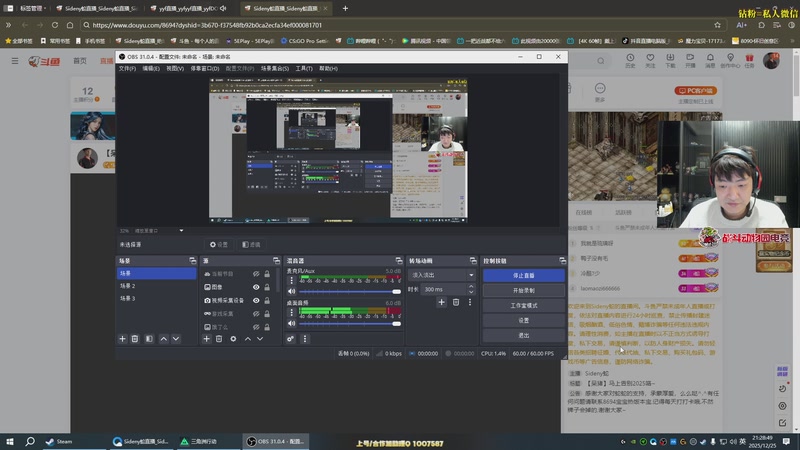Open the 工具(T) menu in OBS
The height and width of the screenshot is (450, 800).
click(x=304, y=69)
